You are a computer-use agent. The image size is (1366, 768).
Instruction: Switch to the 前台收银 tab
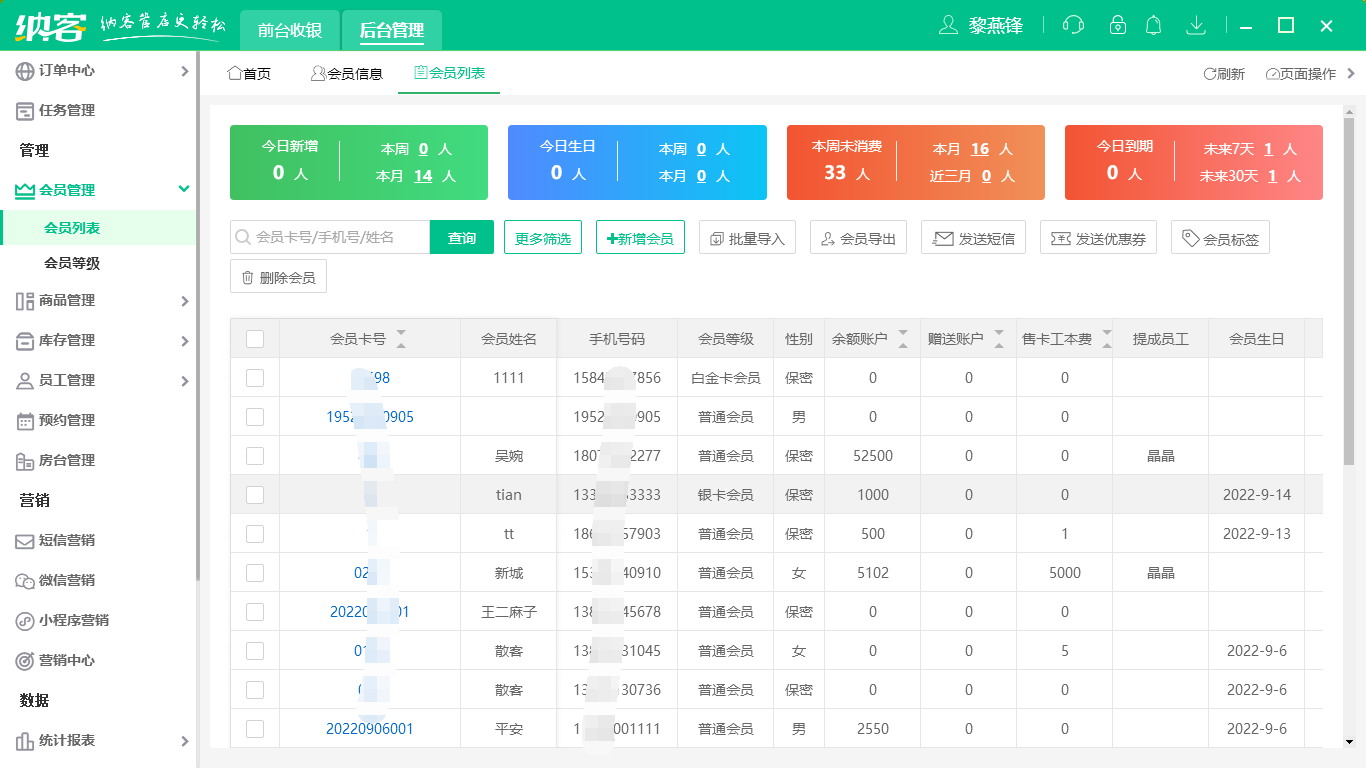click(289, 30)
